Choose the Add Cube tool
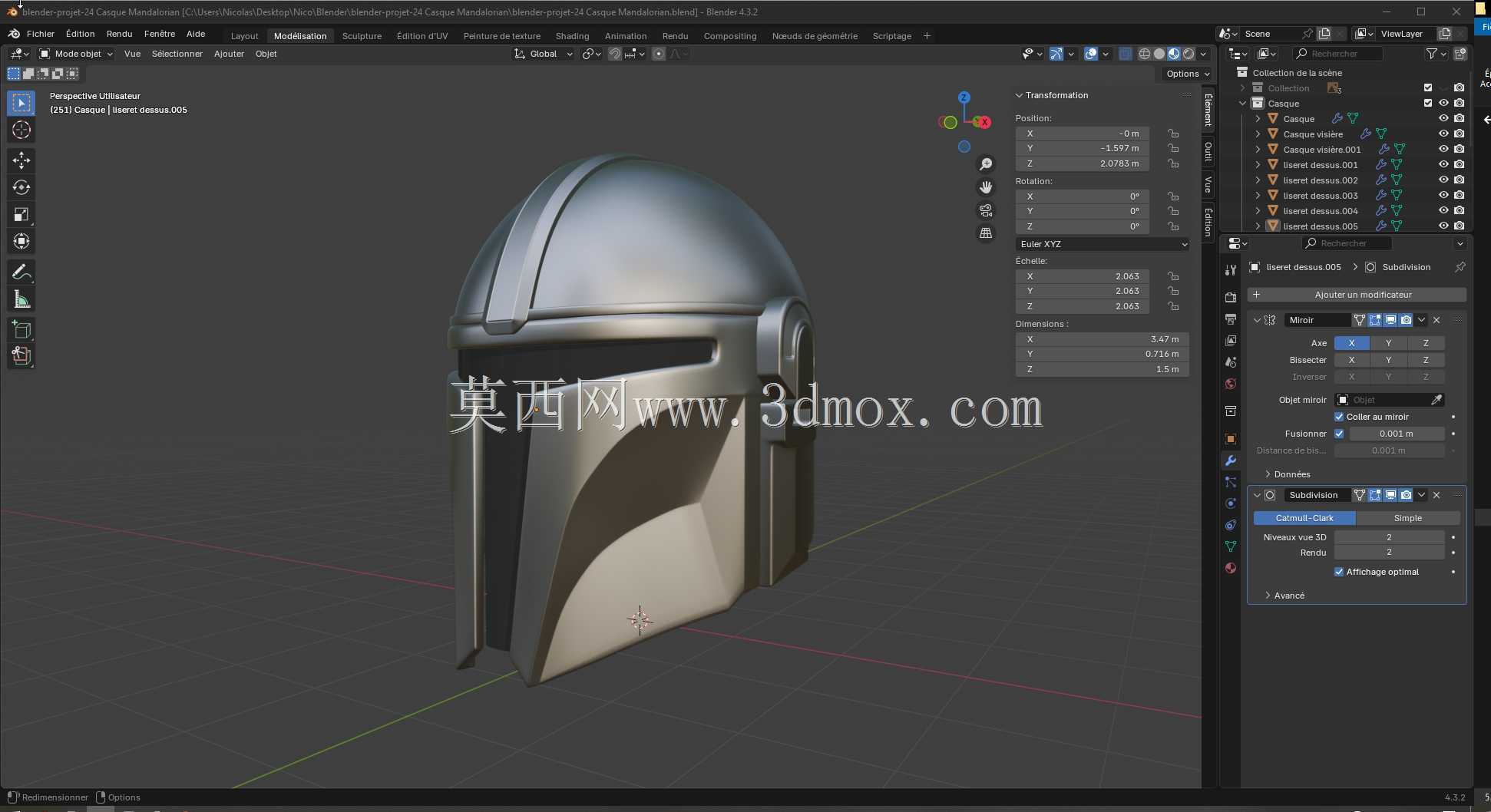The height and width of the screenshot is (812, 1491). [21, 330]
